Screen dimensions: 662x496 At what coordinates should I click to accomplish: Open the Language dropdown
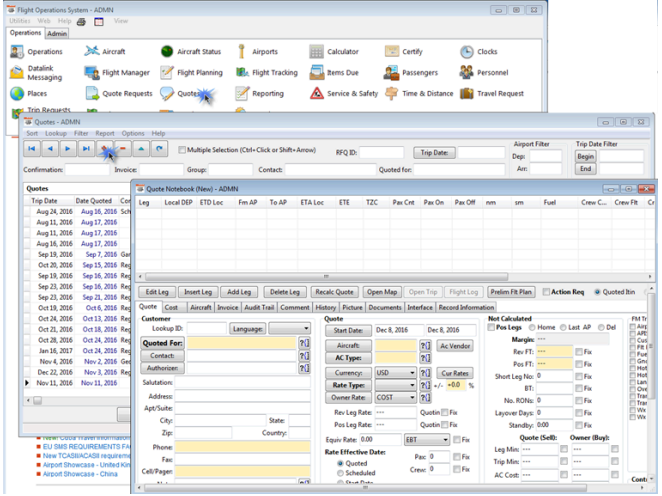289,328
